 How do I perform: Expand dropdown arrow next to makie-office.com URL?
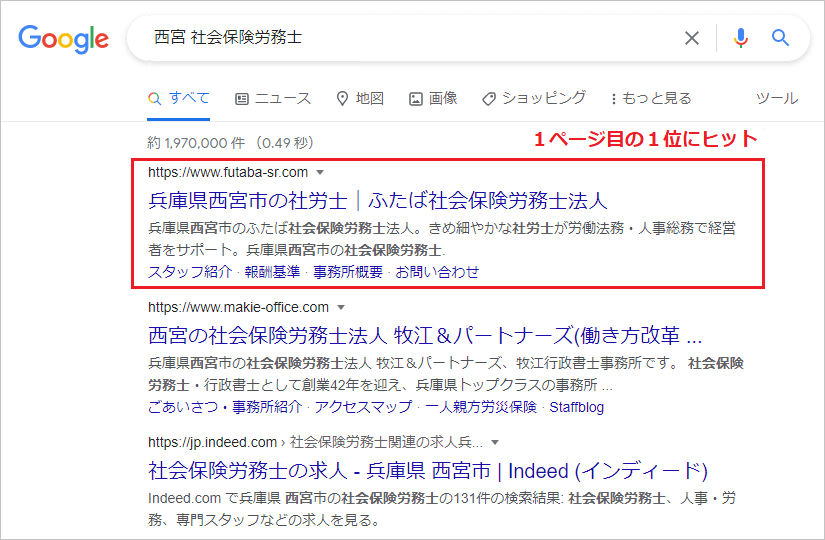(x=341, y=307)
